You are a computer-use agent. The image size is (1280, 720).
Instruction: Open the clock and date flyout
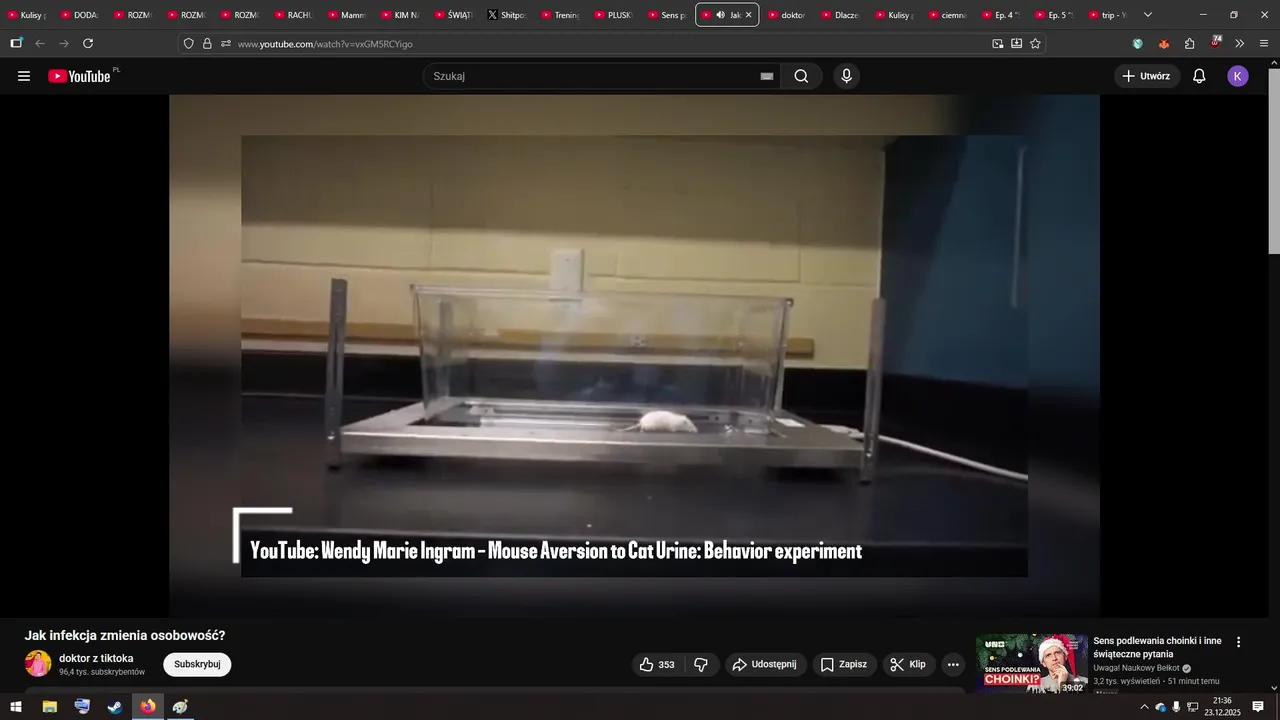(x=1222, y=706)
